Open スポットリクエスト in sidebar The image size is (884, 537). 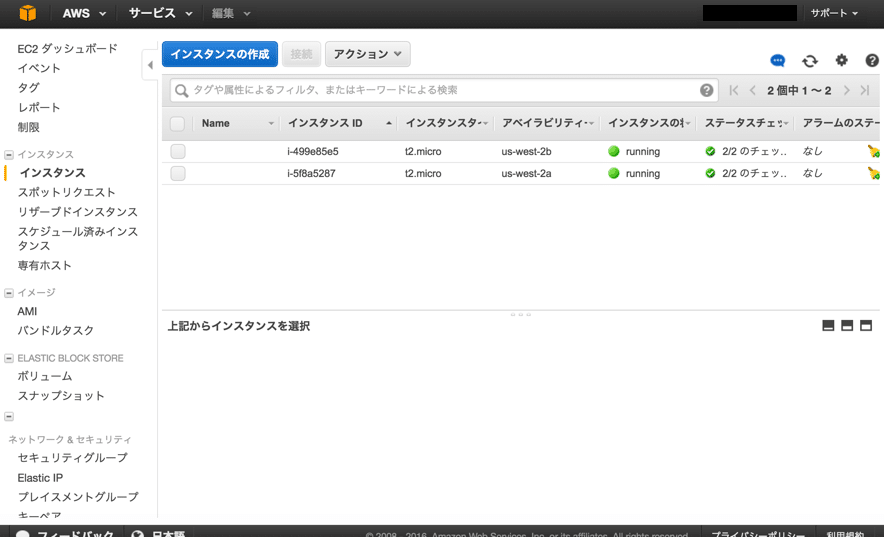(x=67, y=192)
